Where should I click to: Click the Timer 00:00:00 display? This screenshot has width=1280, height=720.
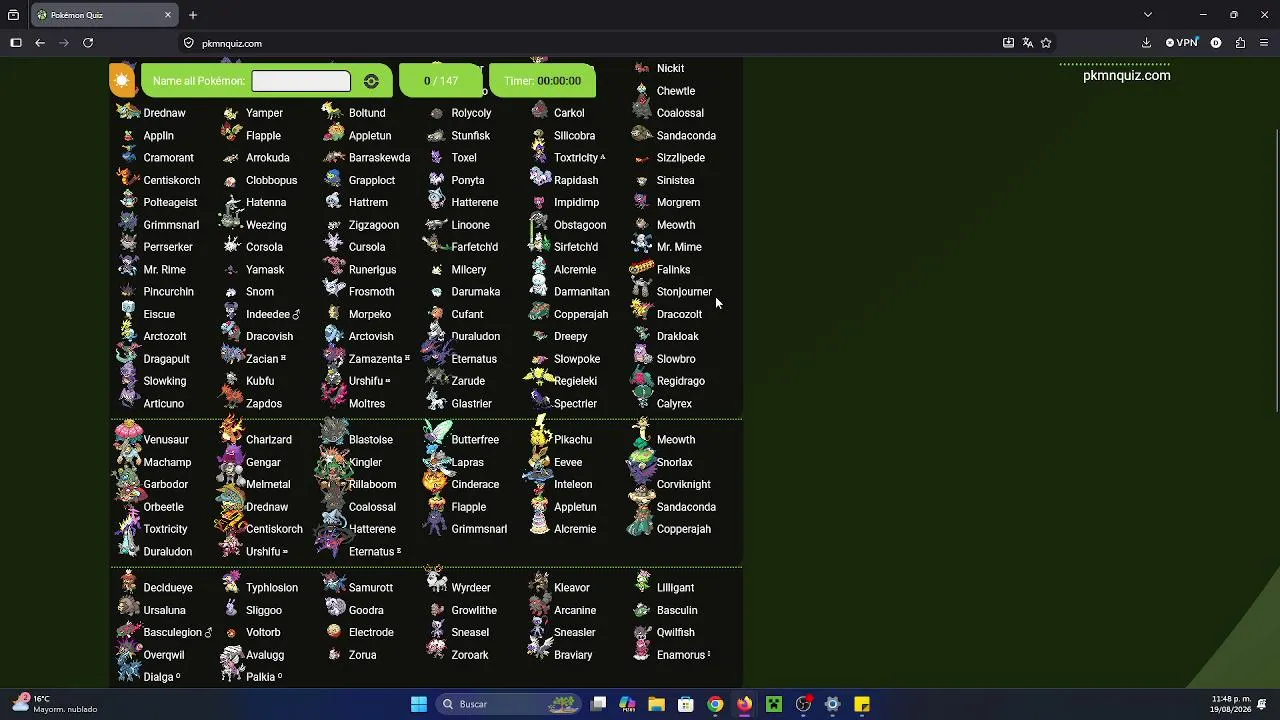tap(543, 81)
